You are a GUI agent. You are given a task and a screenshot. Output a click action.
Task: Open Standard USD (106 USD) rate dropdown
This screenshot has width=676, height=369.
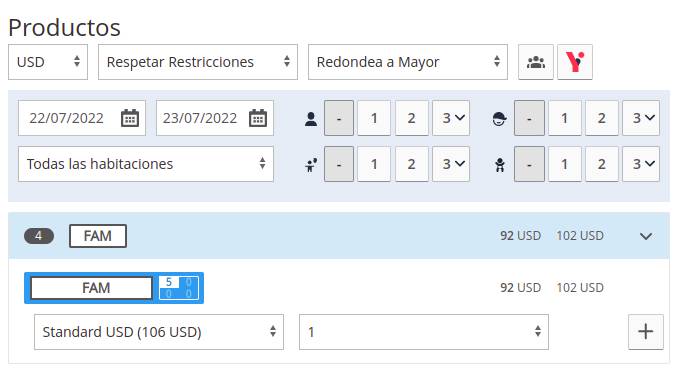(159, 332)
